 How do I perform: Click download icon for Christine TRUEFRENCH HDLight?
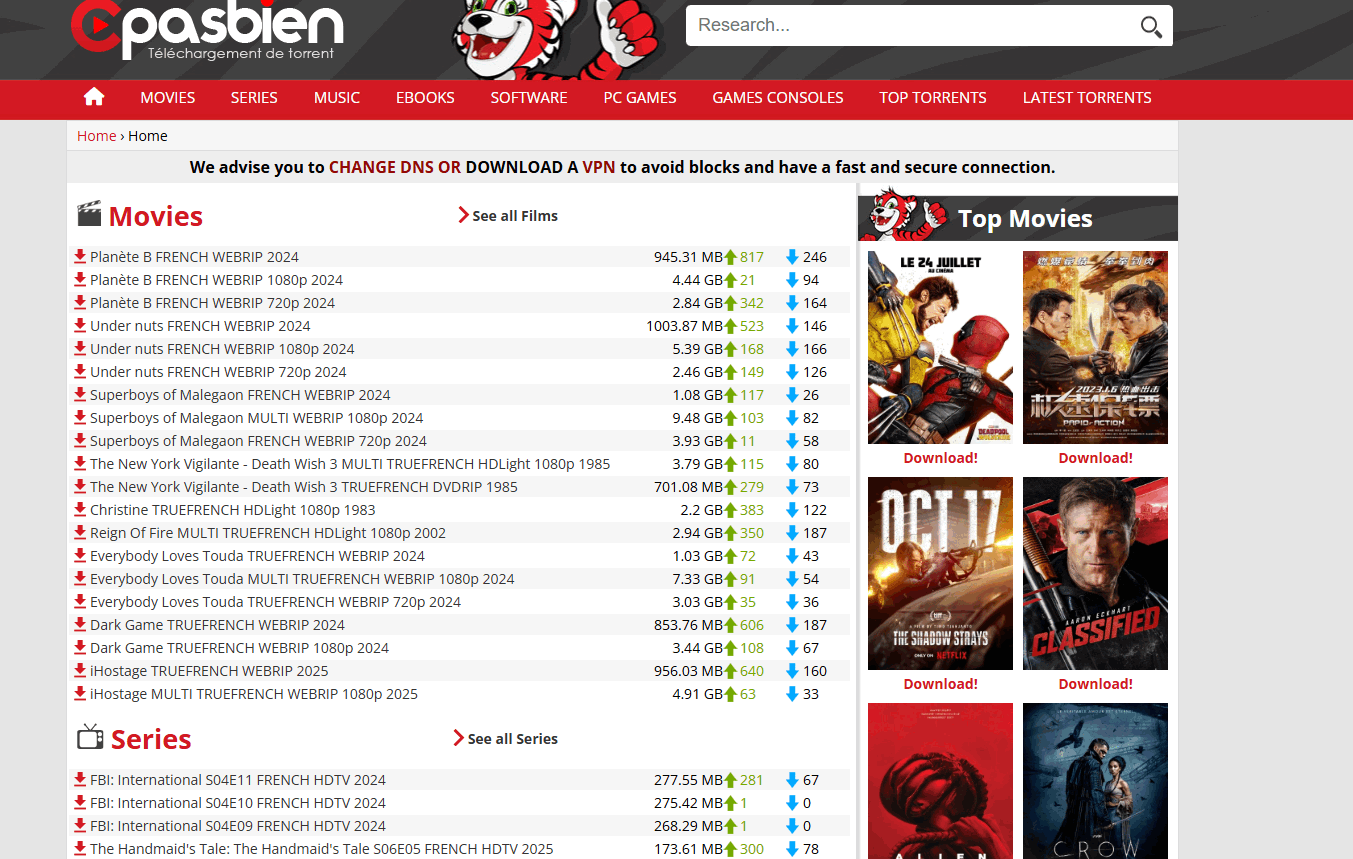coord(80,510)
